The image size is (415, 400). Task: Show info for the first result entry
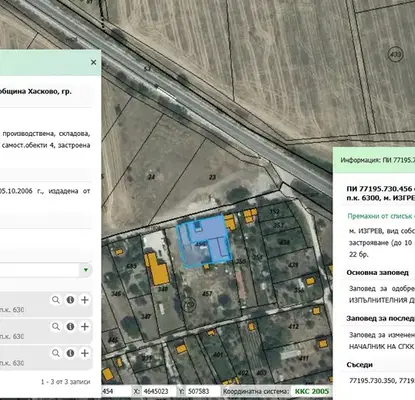point(70,300)
